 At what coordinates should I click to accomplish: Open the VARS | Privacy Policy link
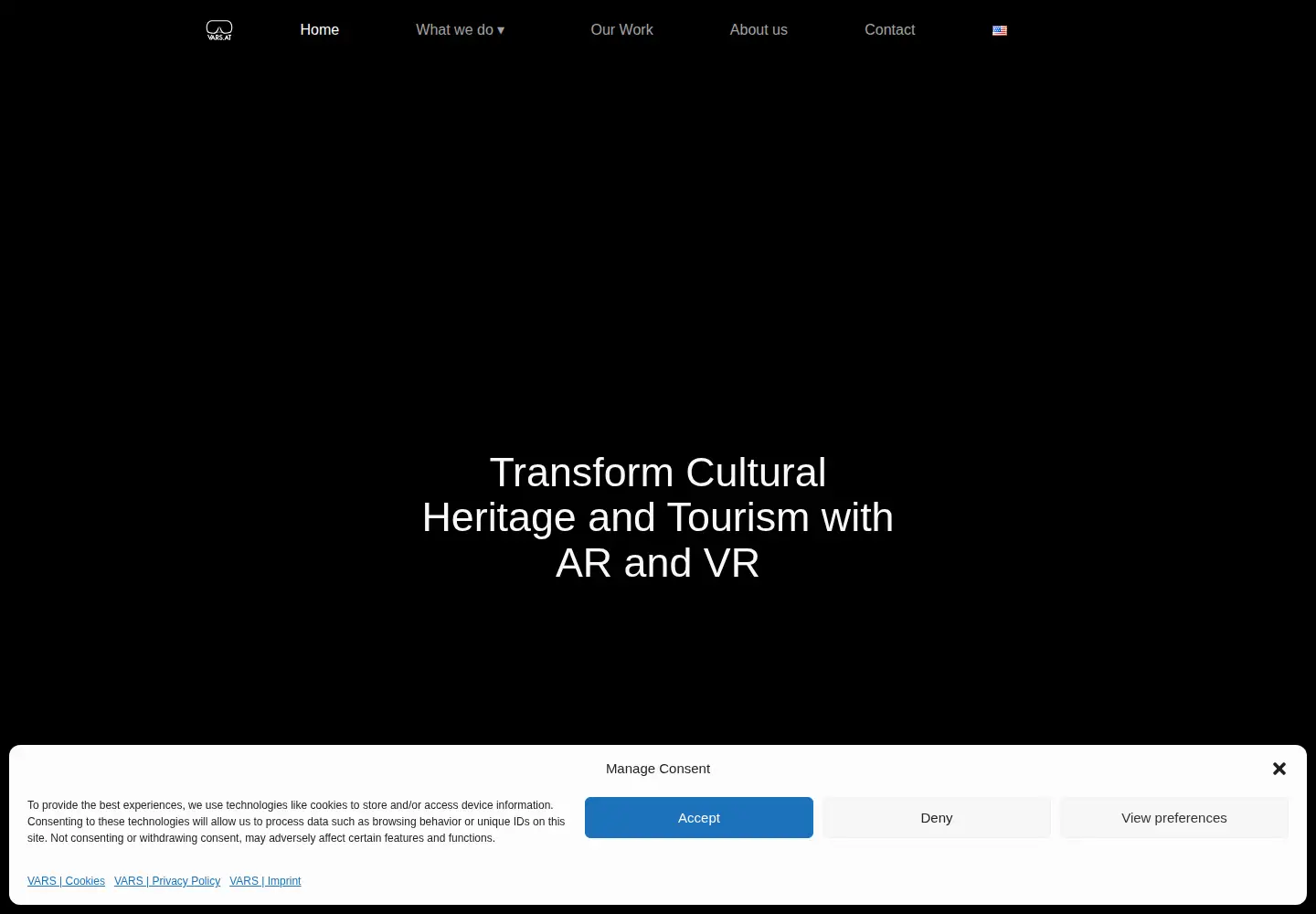pyautogui.click(x=167, y=881)
